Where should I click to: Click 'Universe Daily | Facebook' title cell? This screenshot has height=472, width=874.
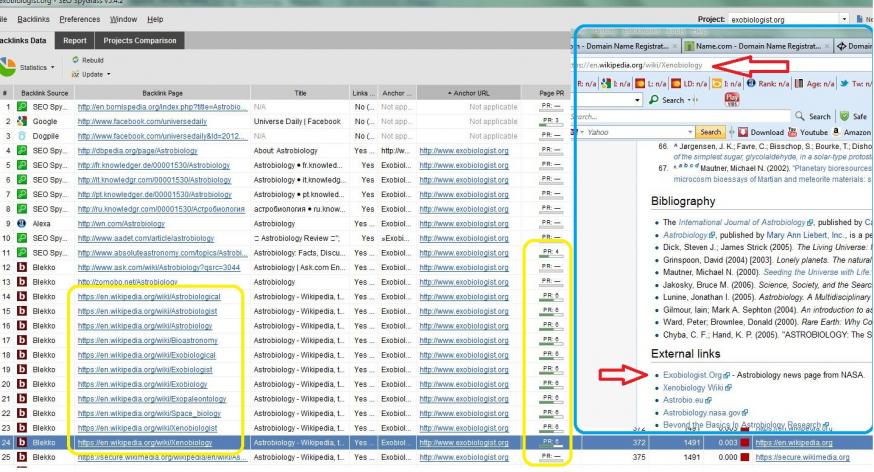(297, 121)
